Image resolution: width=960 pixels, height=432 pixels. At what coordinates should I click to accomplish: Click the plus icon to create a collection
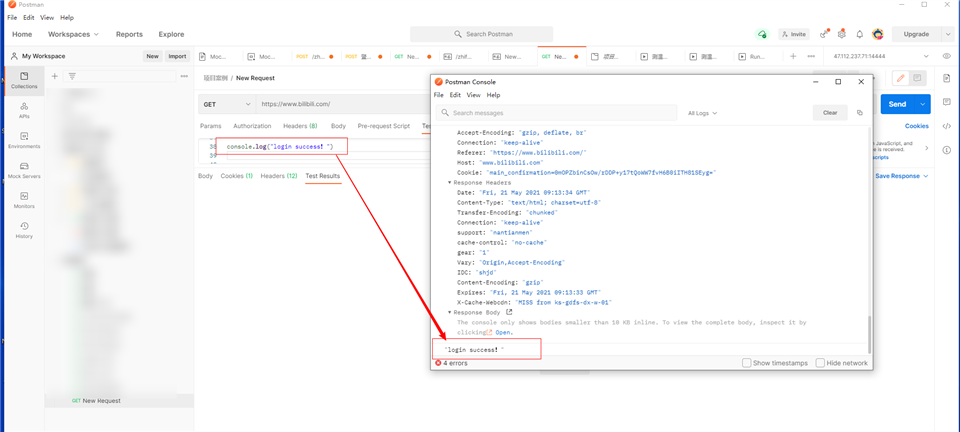click(x=54, y=76)
